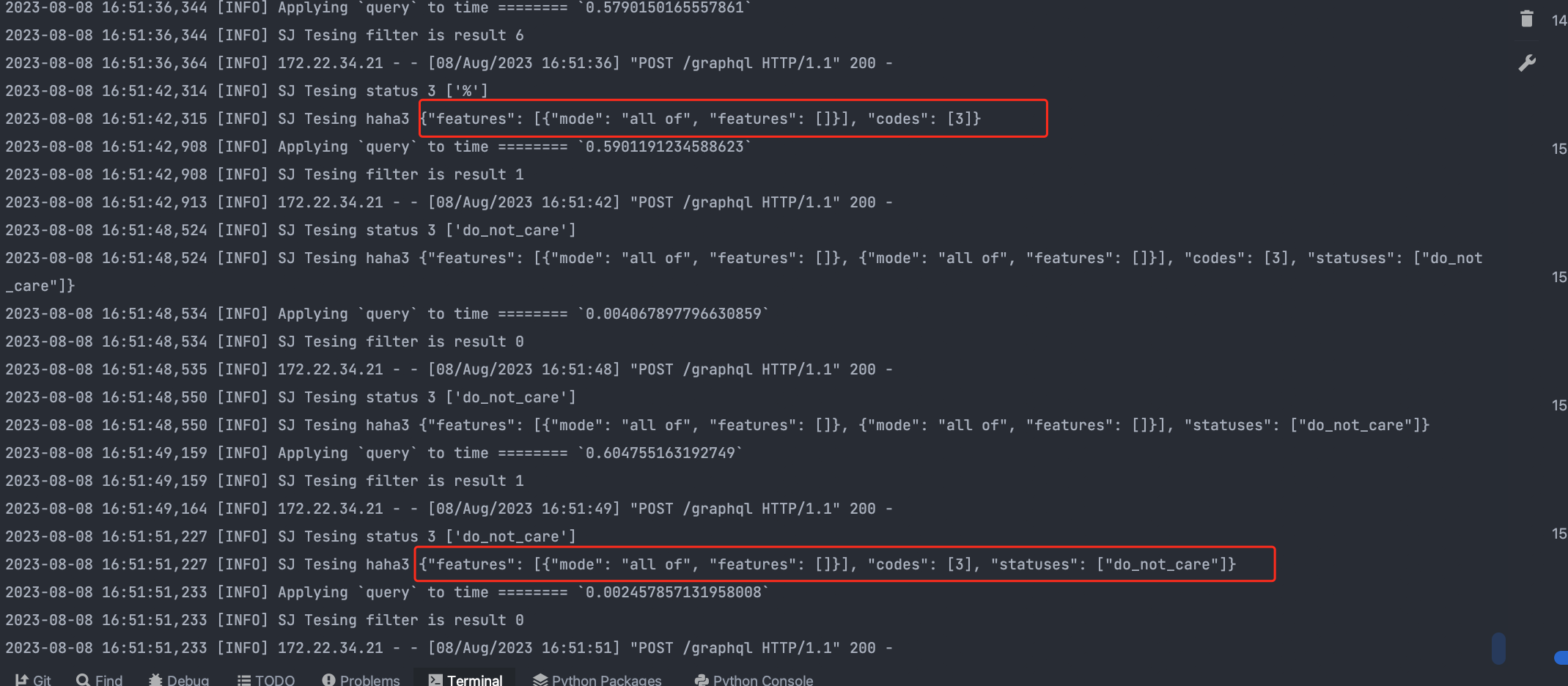Click the Problems exclamation icon
This screenshot has height=686, width=1568.
pyautogui.click(x=329, y=680)
